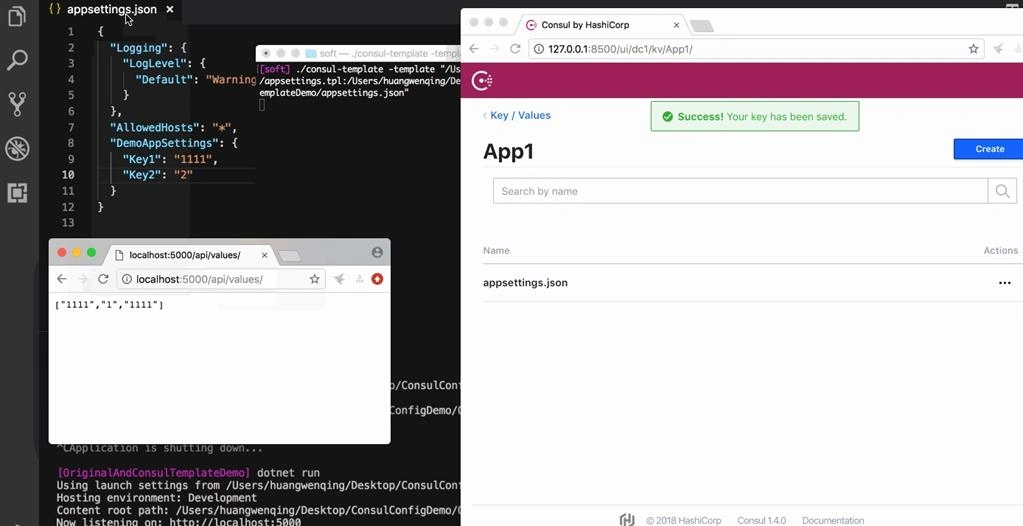Screen dimensions: 1023x526
Task: Click the Create button
Action: 988,149
